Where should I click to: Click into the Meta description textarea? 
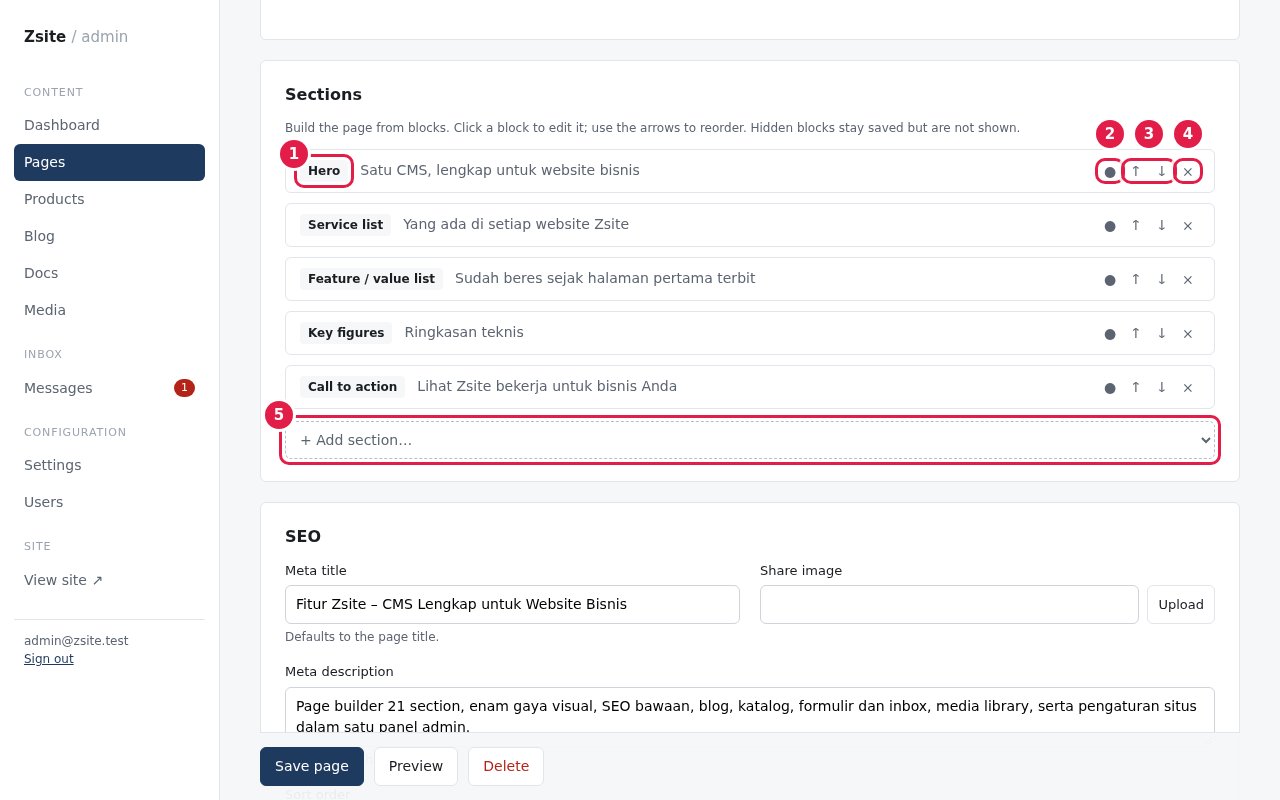750,710
